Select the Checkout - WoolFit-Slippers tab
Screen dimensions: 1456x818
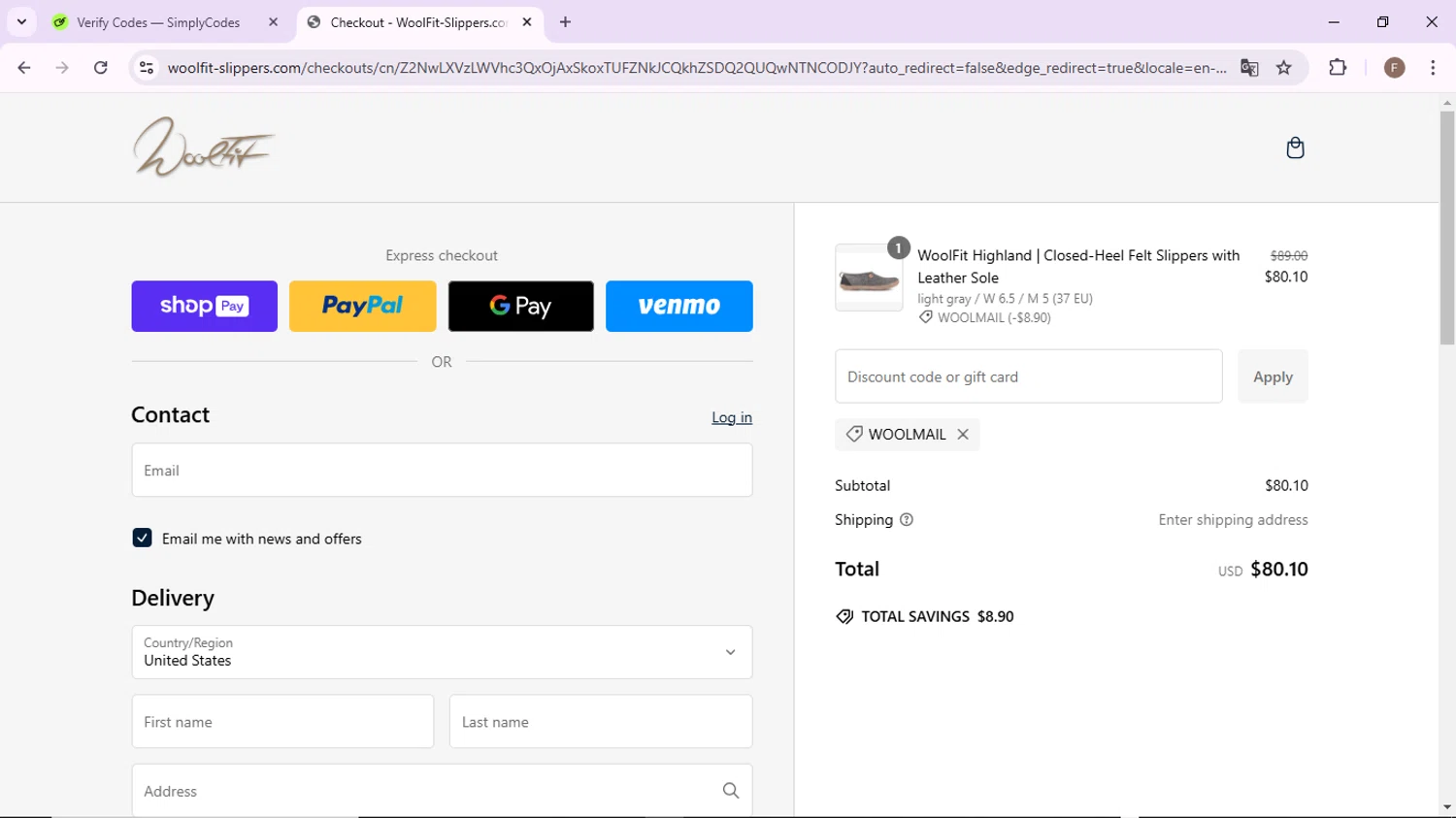coord(419,22)
